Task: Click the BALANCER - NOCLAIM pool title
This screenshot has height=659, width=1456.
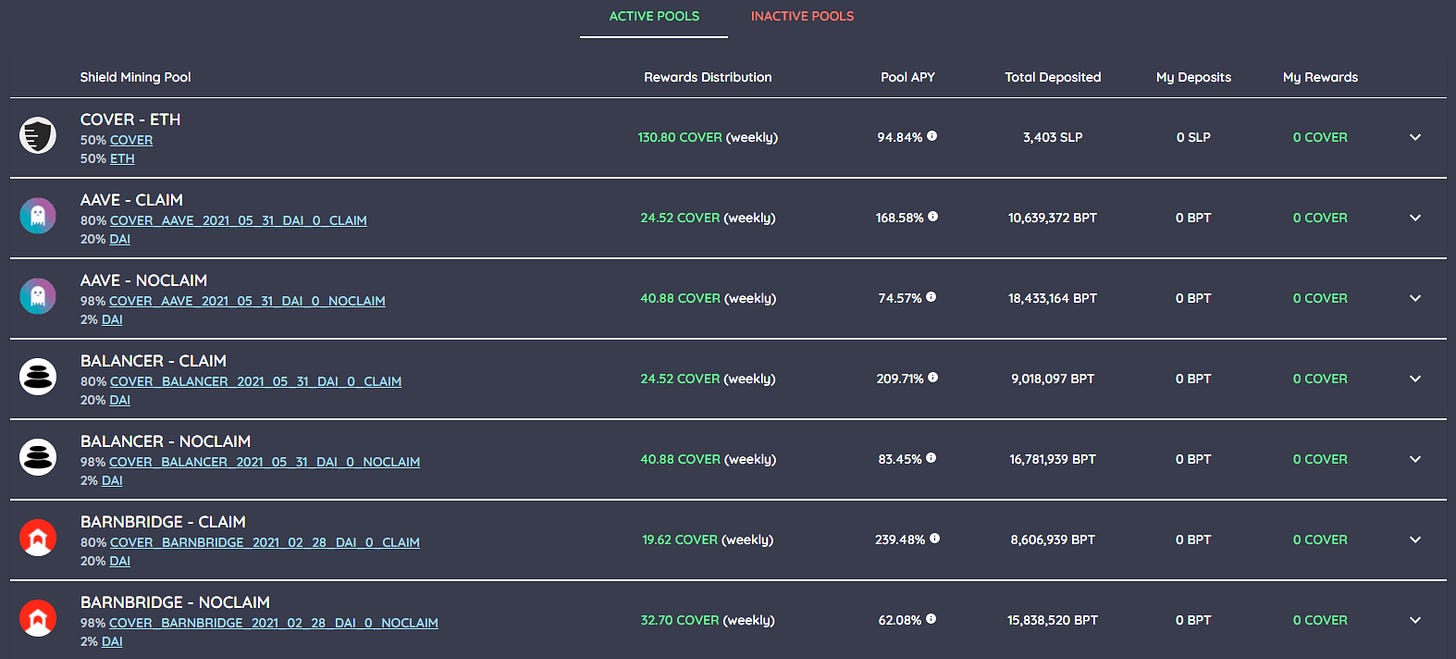Action: tap(165, 441)
